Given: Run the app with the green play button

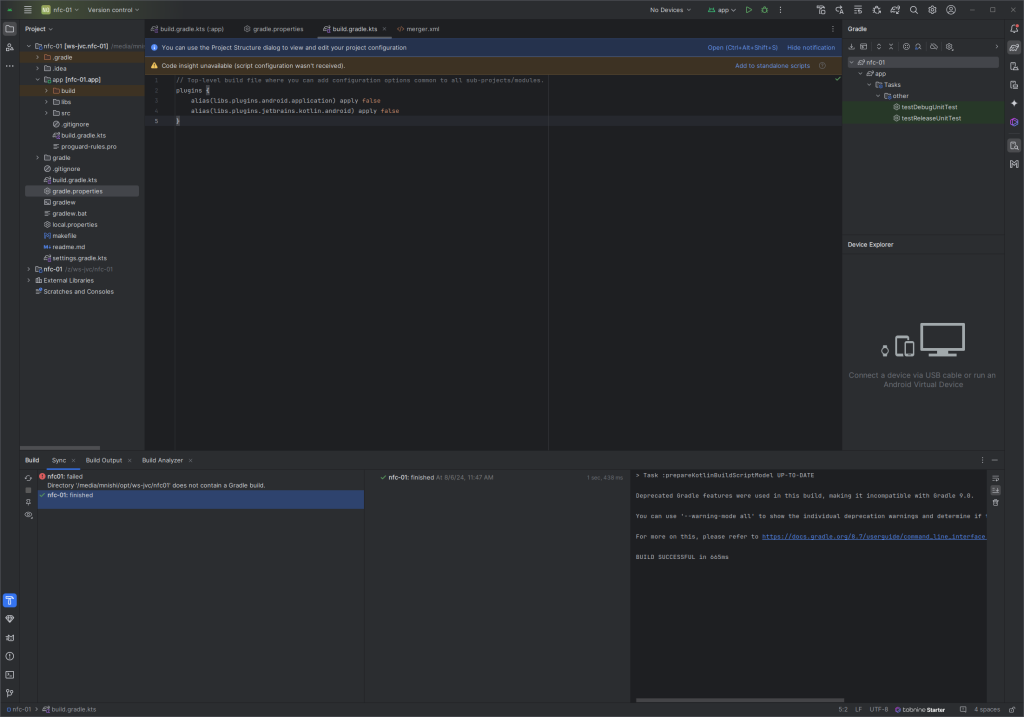Looking at the screenshot, I should (748, 10).
